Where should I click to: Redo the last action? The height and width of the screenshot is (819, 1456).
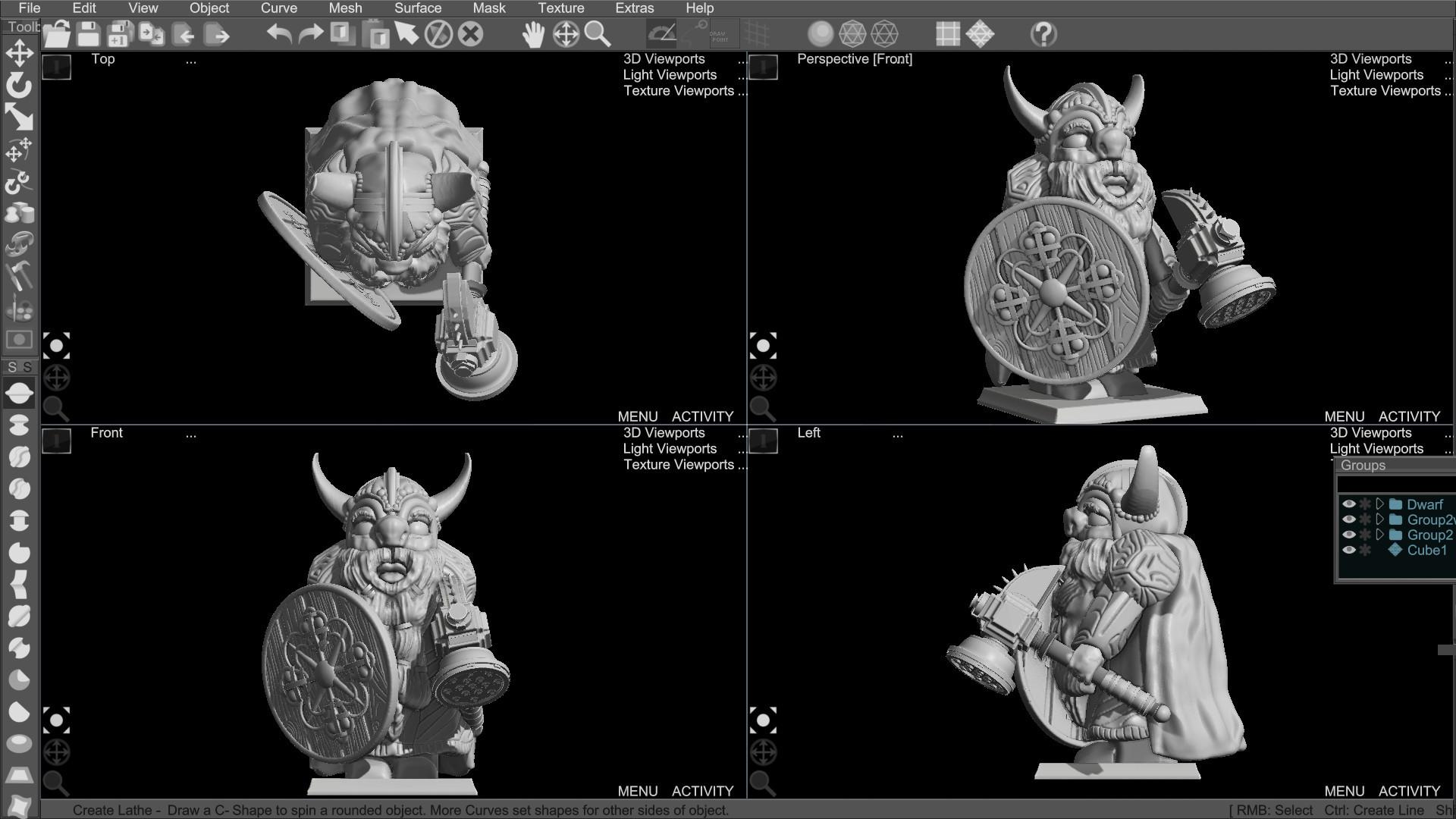coord(310,33)
